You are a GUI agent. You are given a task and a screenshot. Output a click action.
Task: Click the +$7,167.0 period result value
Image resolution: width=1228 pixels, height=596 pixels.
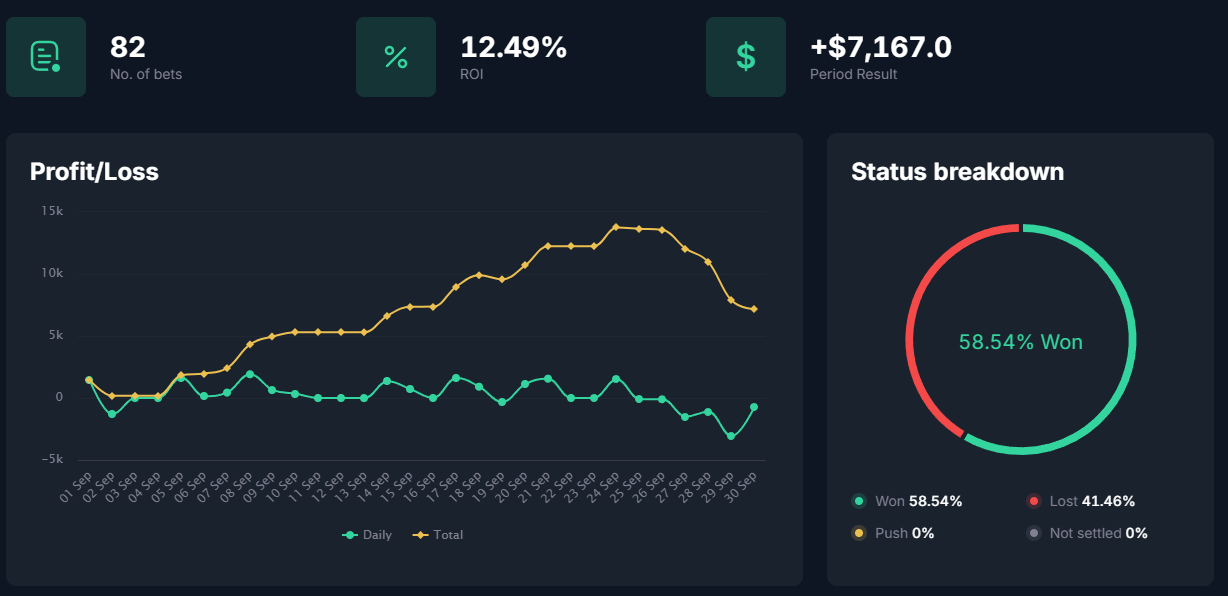point(880,47)
